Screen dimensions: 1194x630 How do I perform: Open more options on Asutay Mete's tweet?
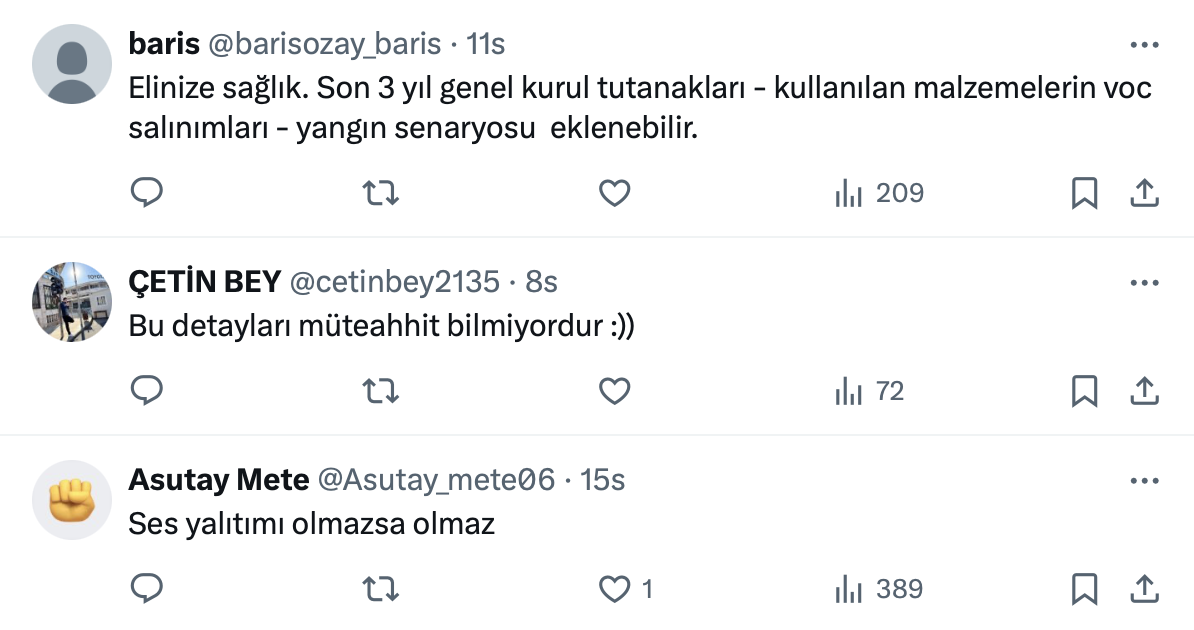pos(1143,481)
